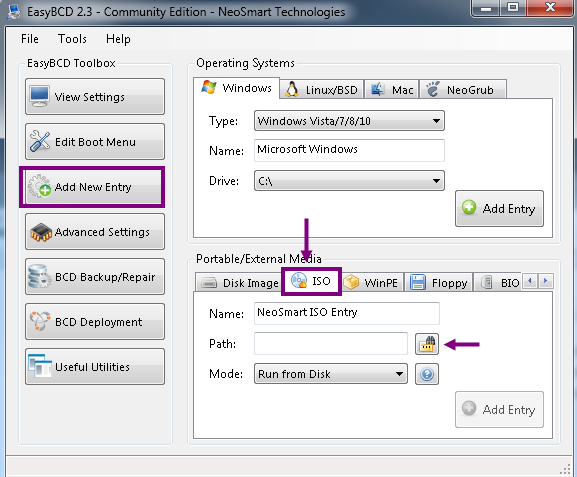This screenshot has height=477, width=577.
Task: Open the Help menu
Action: click(118, 39)
